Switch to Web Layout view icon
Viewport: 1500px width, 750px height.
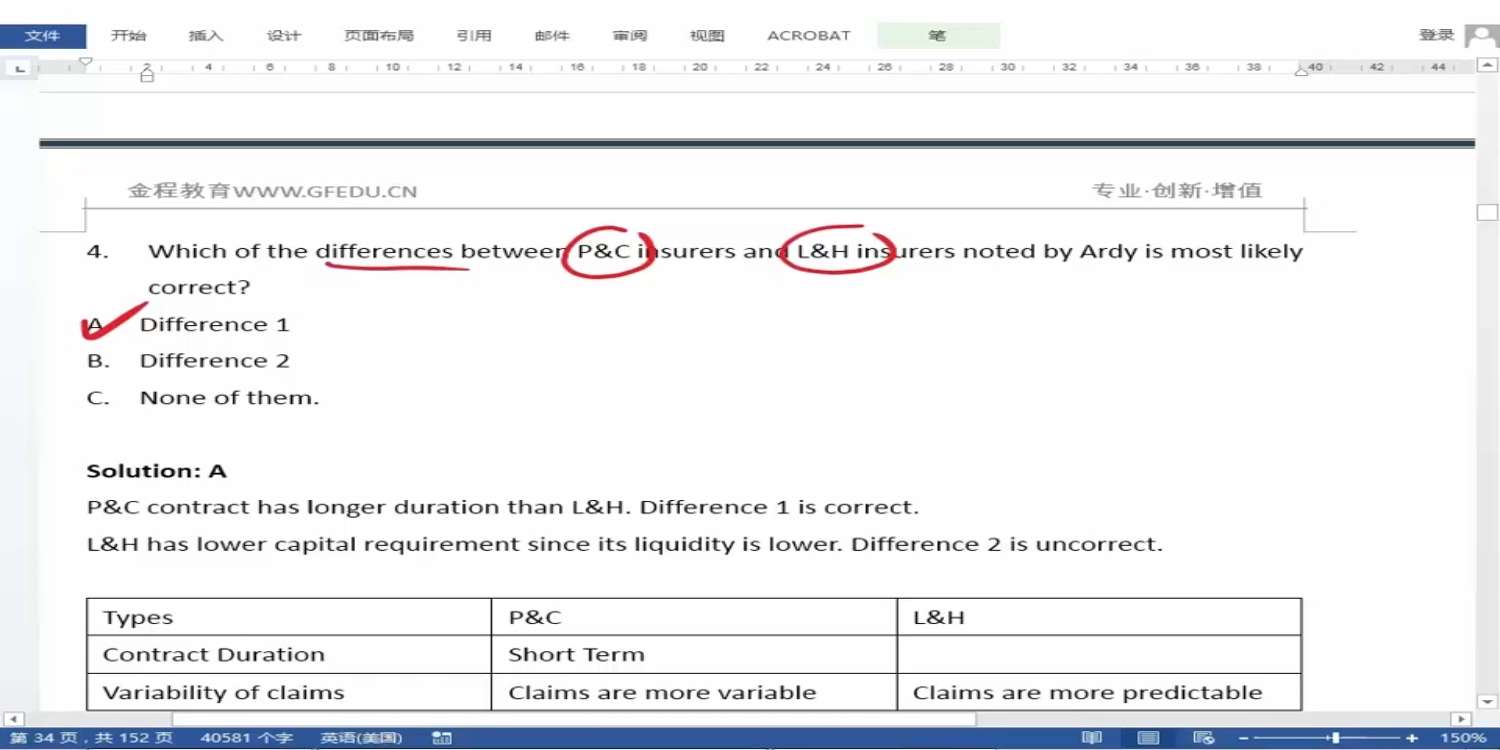pos(1204,738)
